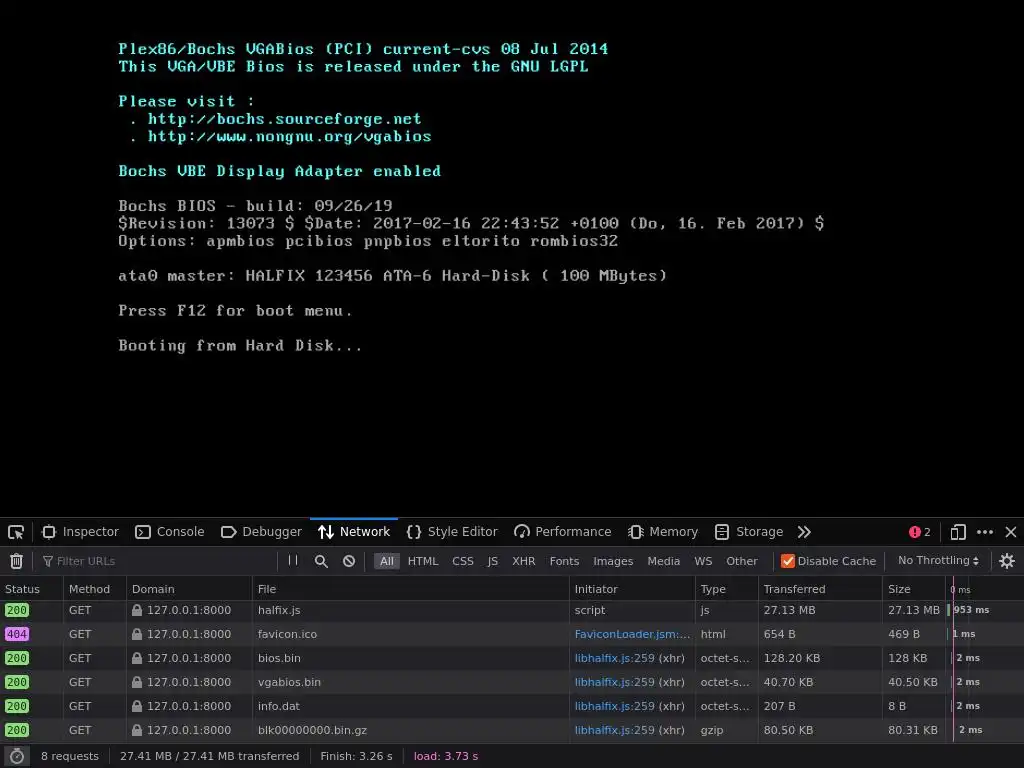Open libhalfix.js:259 initiator for blk00000000.bin.gz

point(615,730)
